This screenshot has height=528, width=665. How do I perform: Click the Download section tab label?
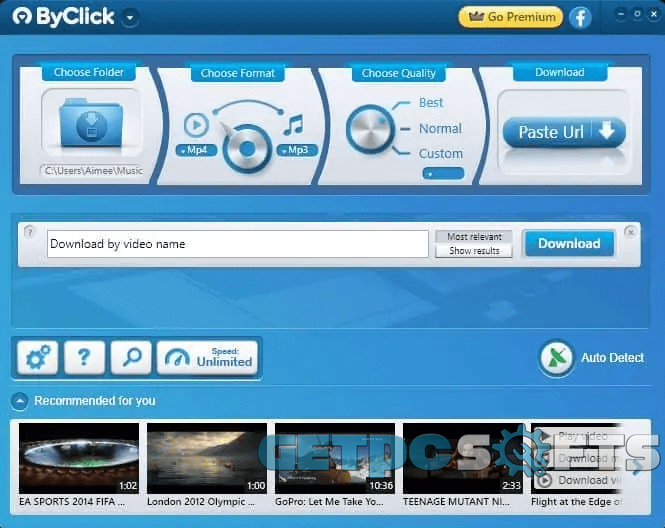click(560, 72)
